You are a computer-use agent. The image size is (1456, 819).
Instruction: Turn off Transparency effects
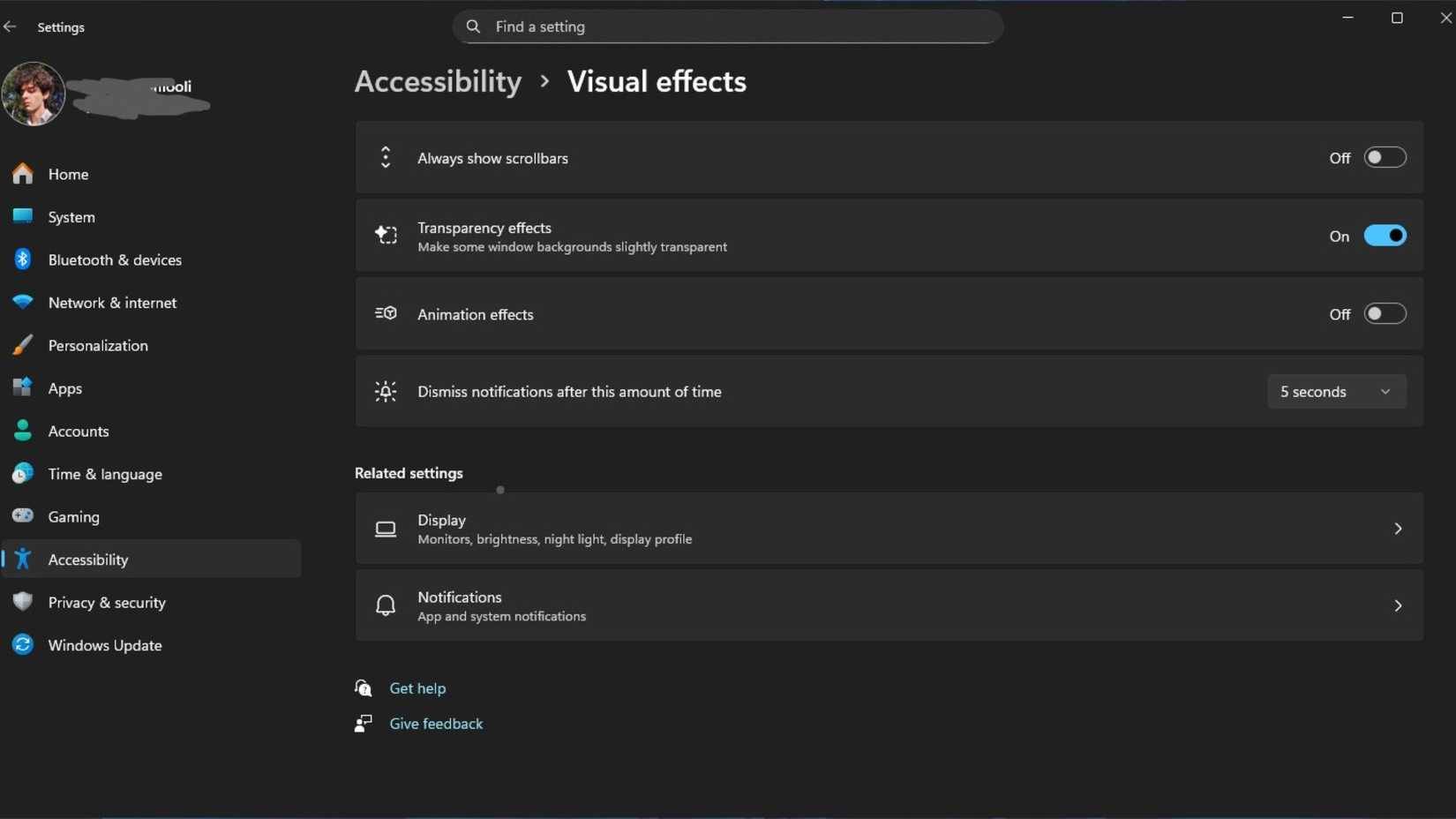coord(1384,235)
